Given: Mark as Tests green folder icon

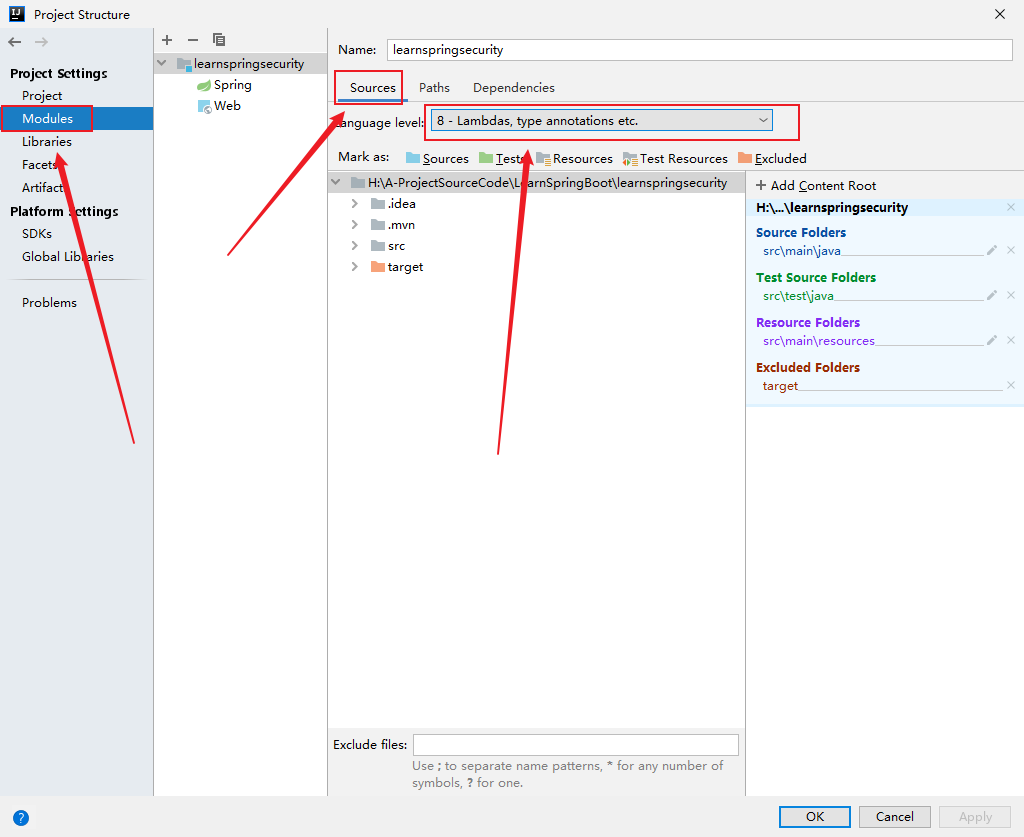Looking at the screenshot, I should (486, 158).
